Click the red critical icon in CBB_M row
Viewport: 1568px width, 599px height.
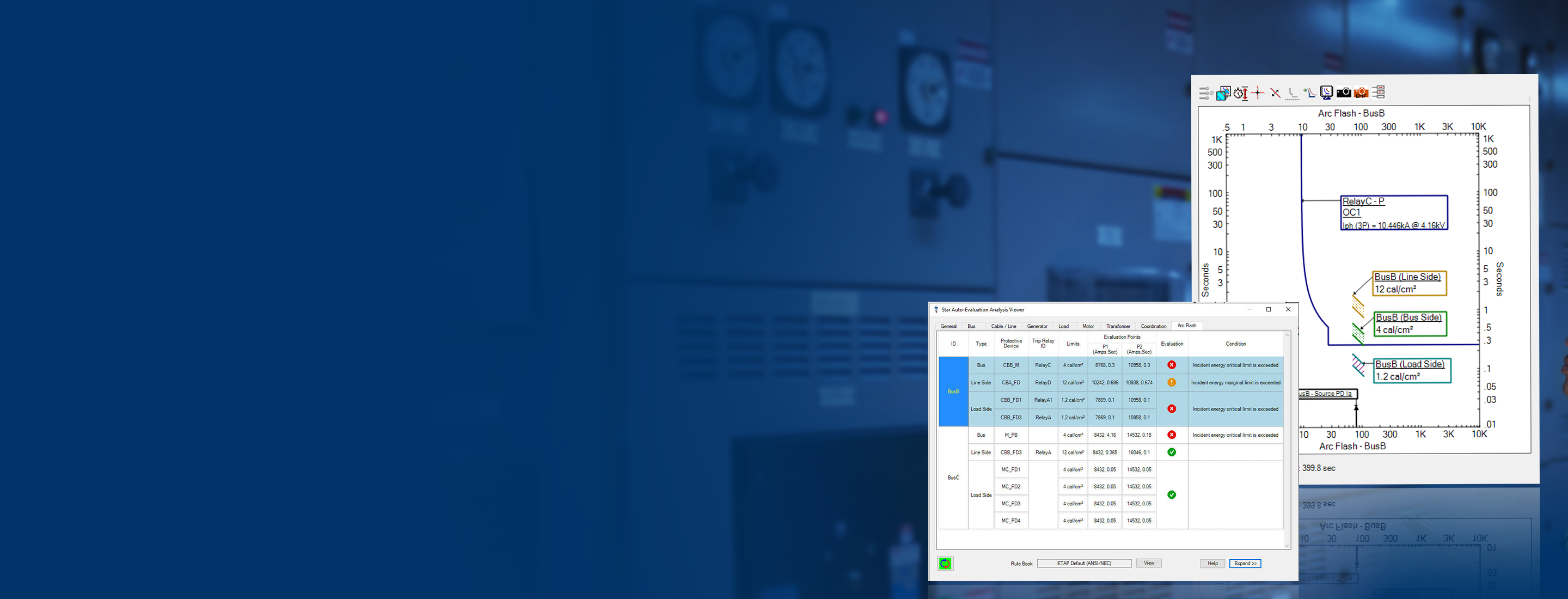1171,365
